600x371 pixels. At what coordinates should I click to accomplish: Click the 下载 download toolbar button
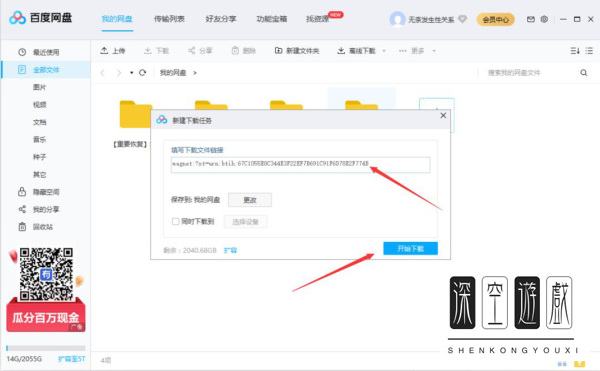click(x=157, y=50)
